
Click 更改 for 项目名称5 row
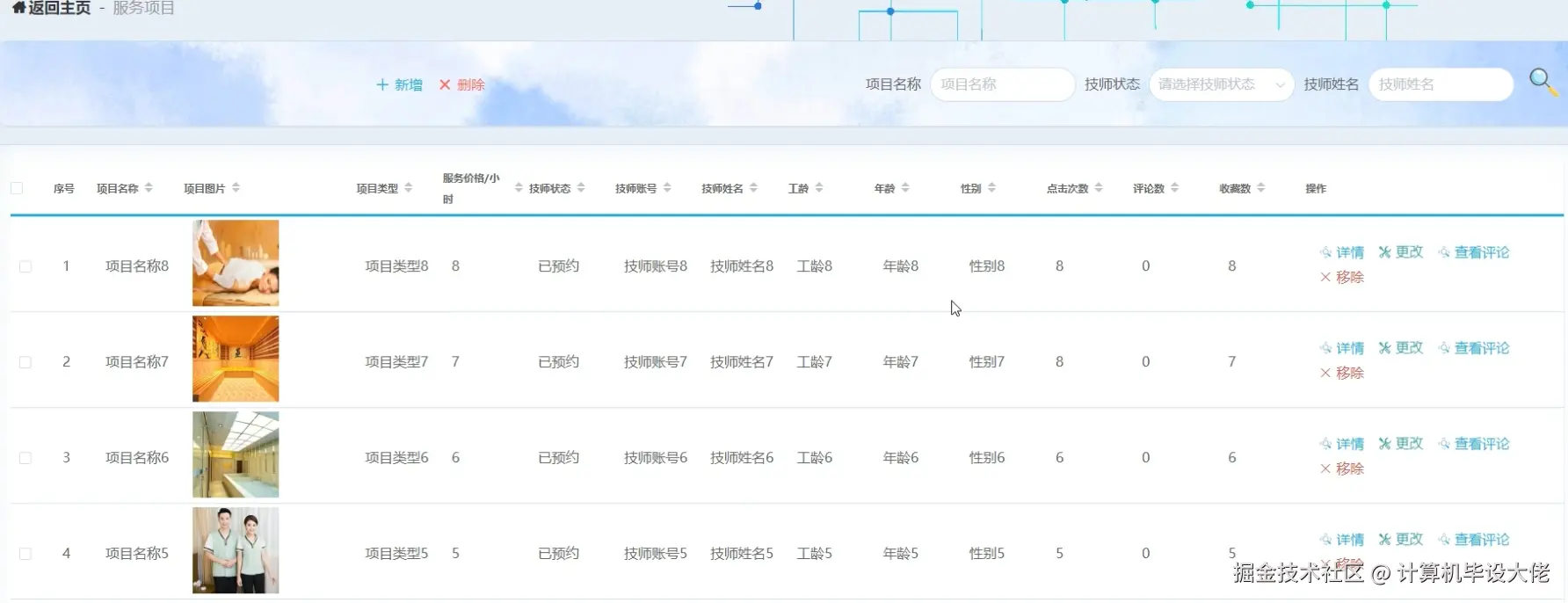pyautogui.click(x=1401, y=540)
